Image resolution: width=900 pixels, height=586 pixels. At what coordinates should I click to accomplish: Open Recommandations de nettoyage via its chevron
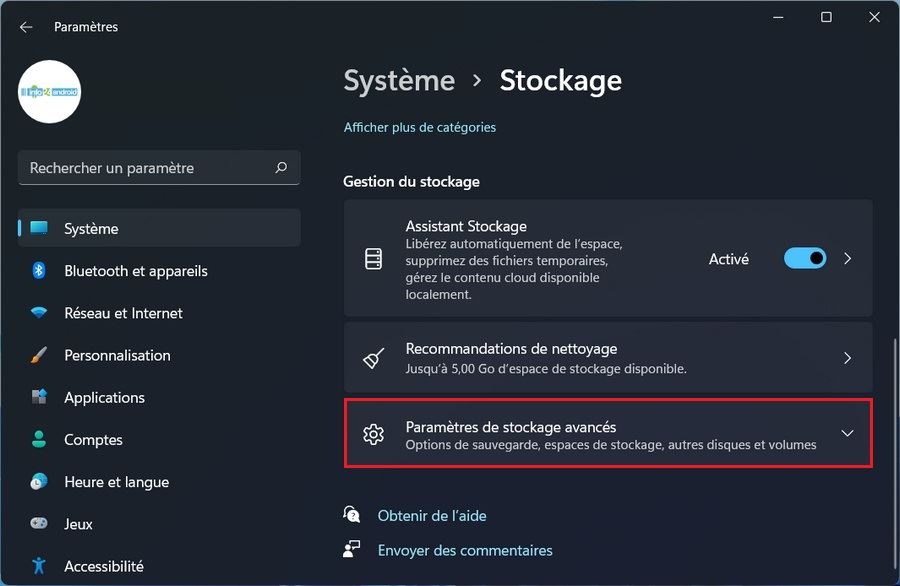[847, 358]
